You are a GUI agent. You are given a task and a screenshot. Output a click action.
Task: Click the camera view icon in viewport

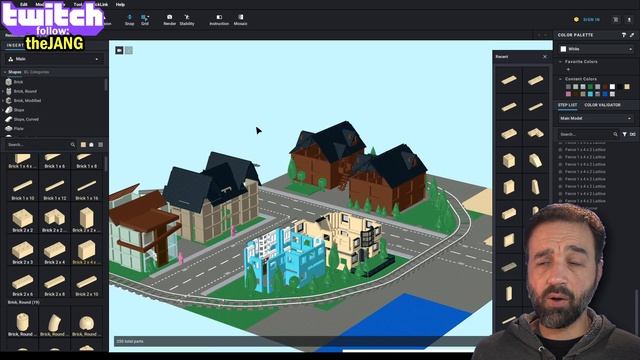tap(119, 50)
